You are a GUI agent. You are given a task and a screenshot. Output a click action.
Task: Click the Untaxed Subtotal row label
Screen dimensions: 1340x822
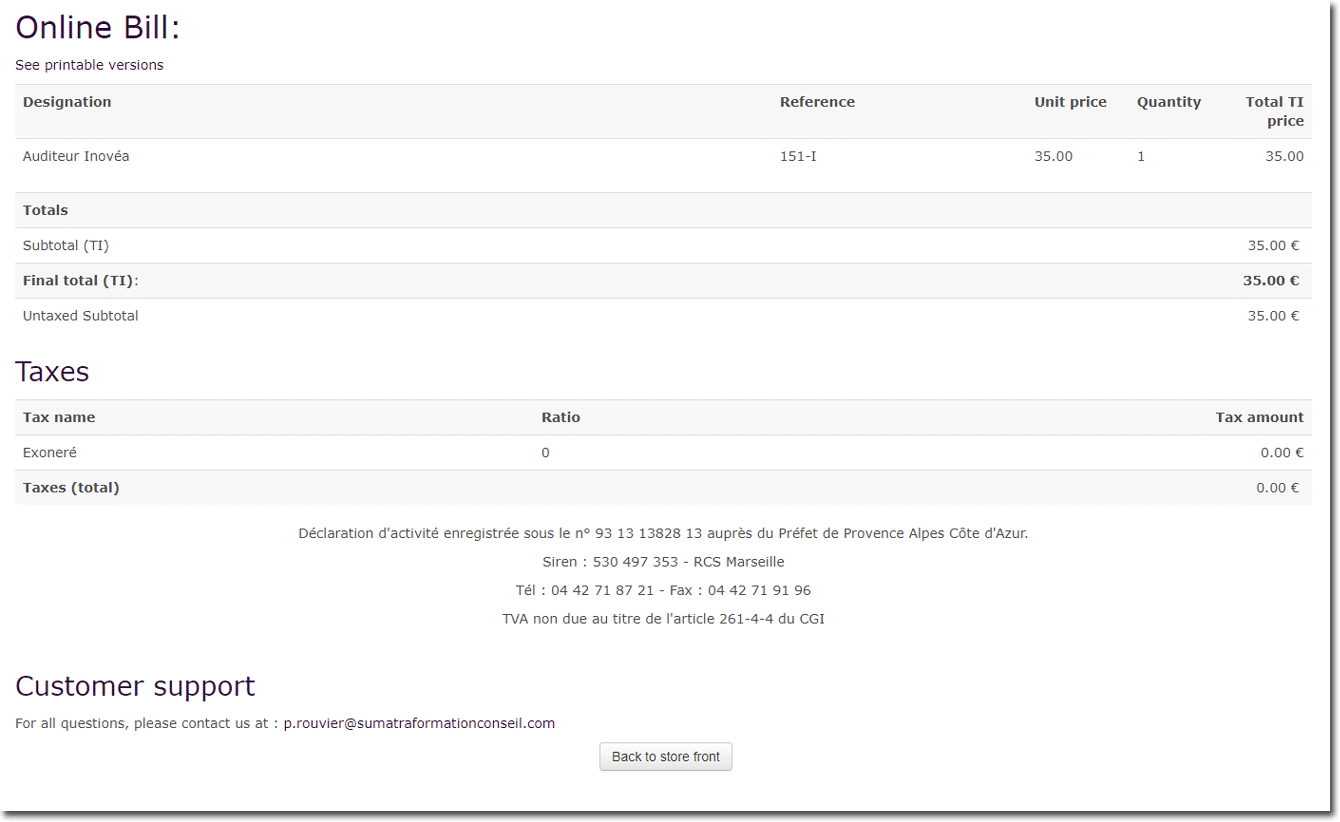[80, 316]
